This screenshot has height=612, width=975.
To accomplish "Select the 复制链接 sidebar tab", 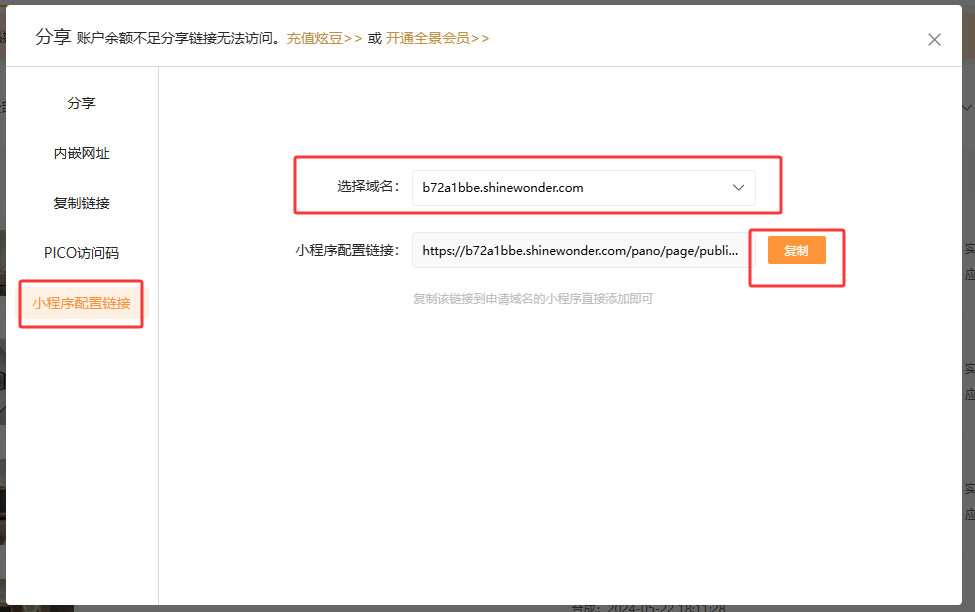I will [82, 203].
